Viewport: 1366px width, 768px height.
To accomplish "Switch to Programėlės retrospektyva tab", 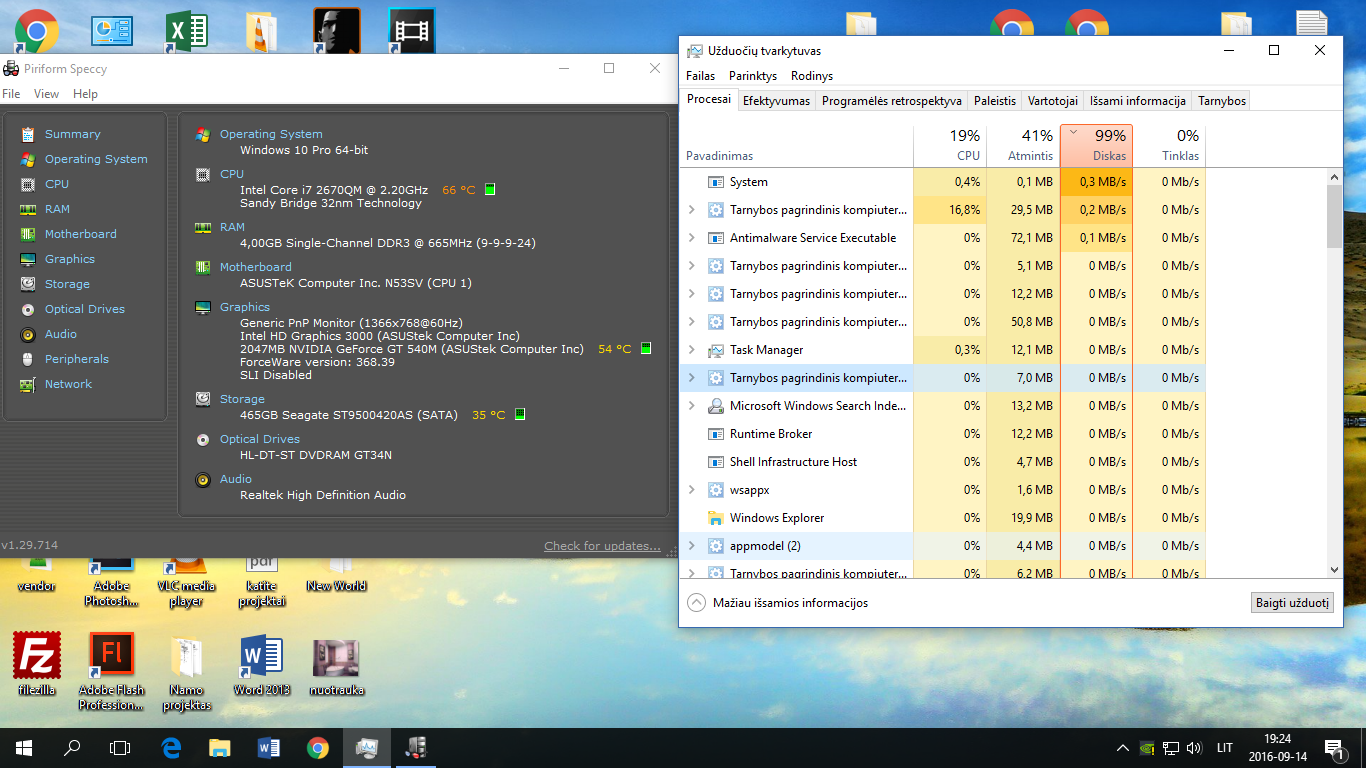I will (x=892, y=101).
